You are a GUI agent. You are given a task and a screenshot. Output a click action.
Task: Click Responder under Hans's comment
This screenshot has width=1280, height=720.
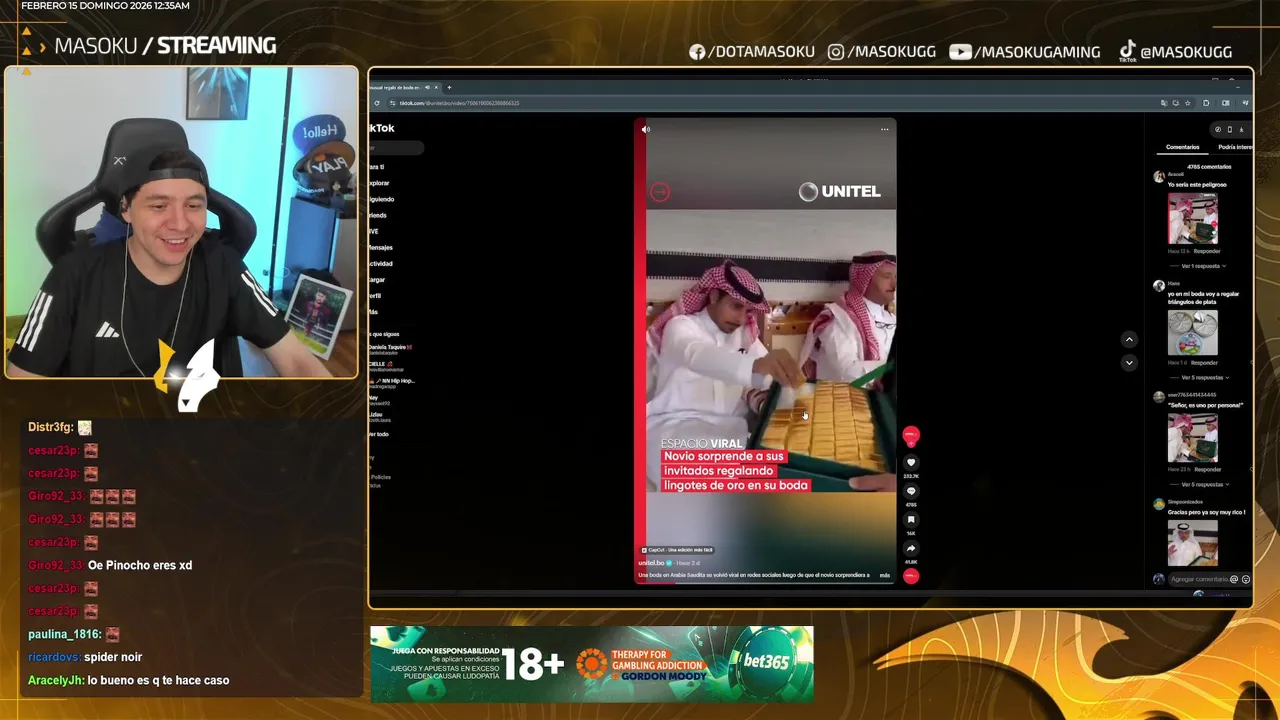click(1204, 362)
